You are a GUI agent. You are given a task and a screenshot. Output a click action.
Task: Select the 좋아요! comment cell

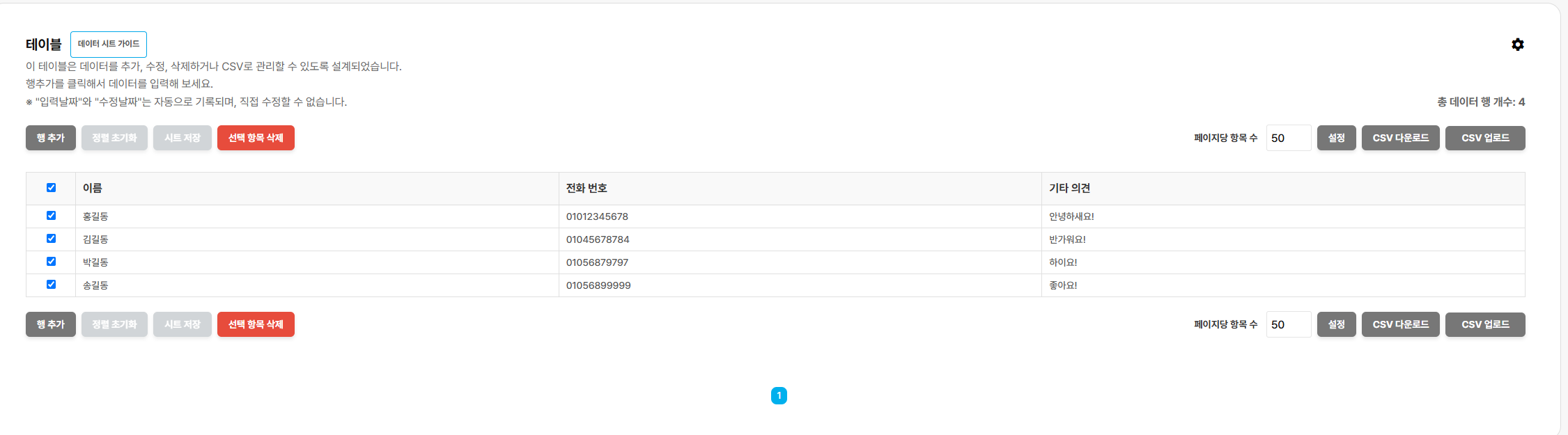coord(1283,285)
